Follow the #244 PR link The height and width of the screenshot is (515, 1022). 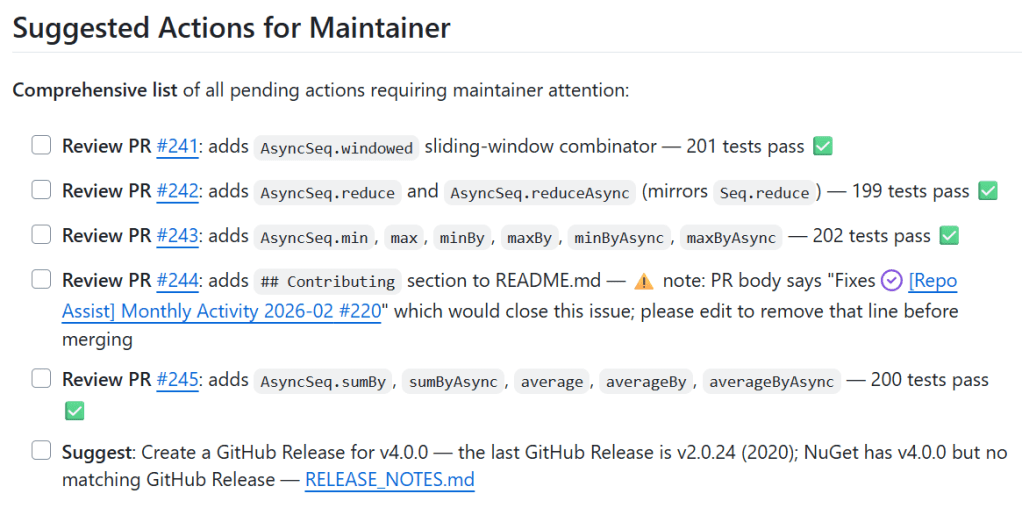(177, 281)
